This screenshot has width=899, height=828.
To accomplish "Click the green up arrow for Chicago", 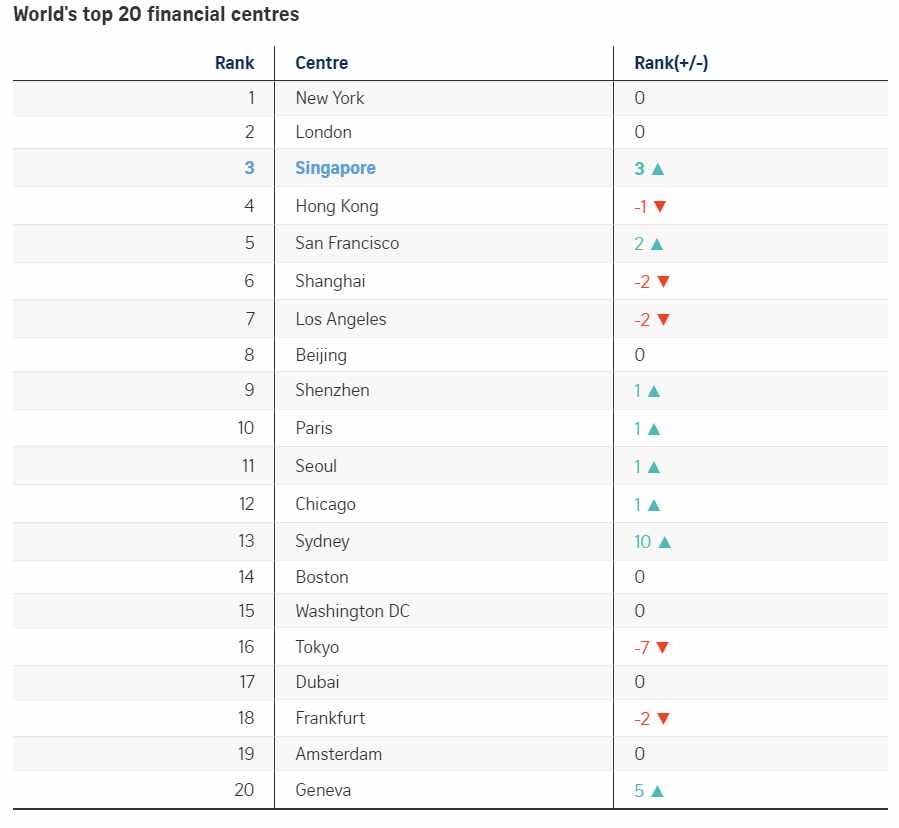I will click(654, 505).
